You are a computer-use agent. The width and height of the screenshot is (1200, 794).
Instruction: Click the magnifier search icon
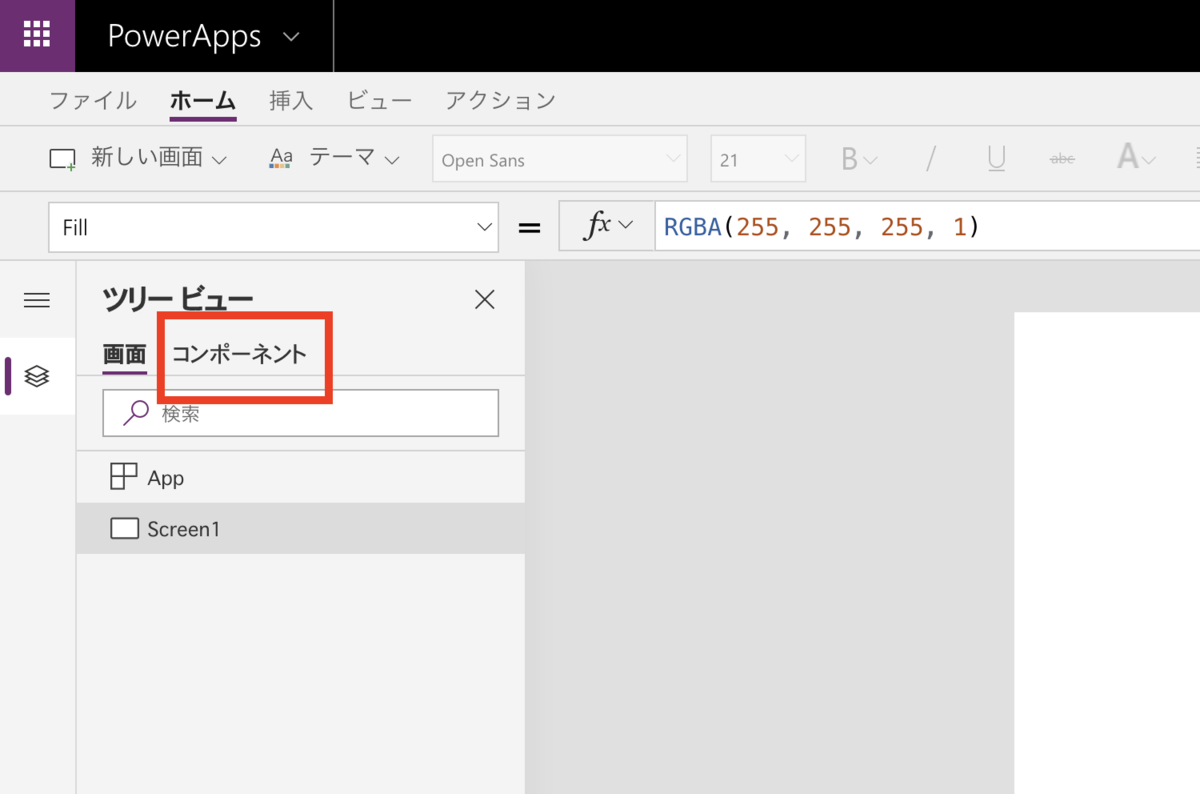pos(135,413)
